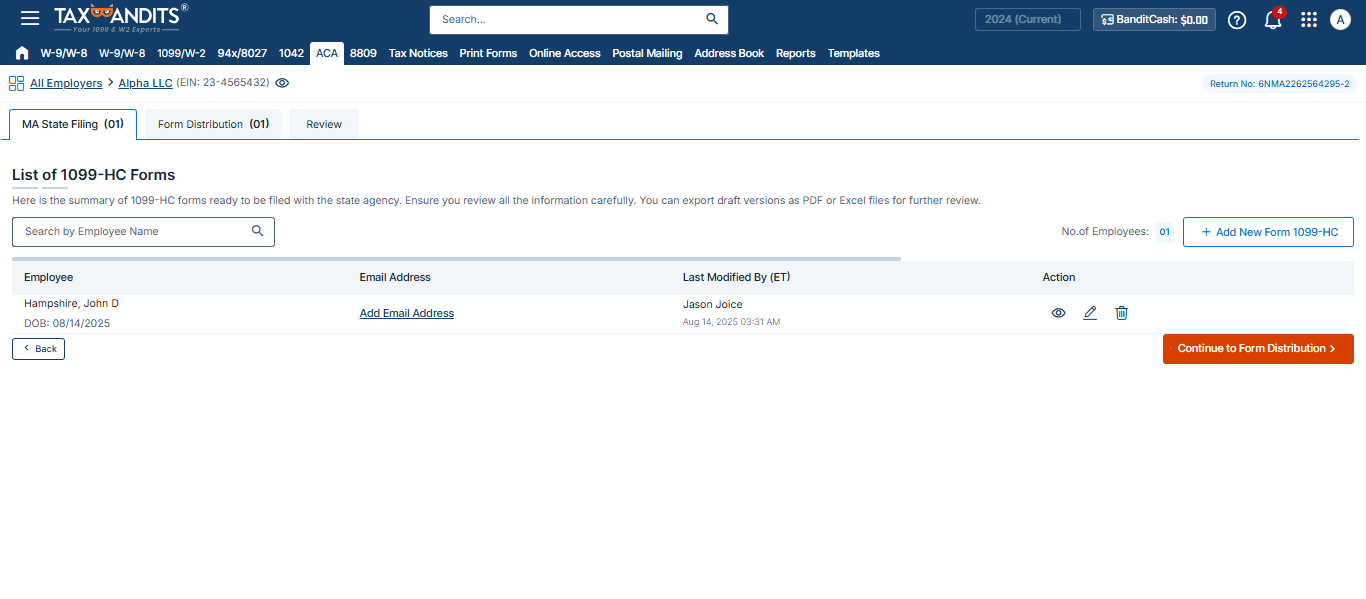Click Employee column header
The image size is (1366, 599).
click(49, 277)
